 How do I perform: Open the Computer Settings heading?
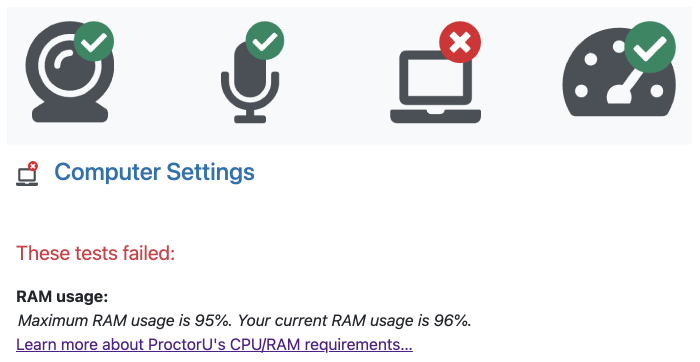154,172
